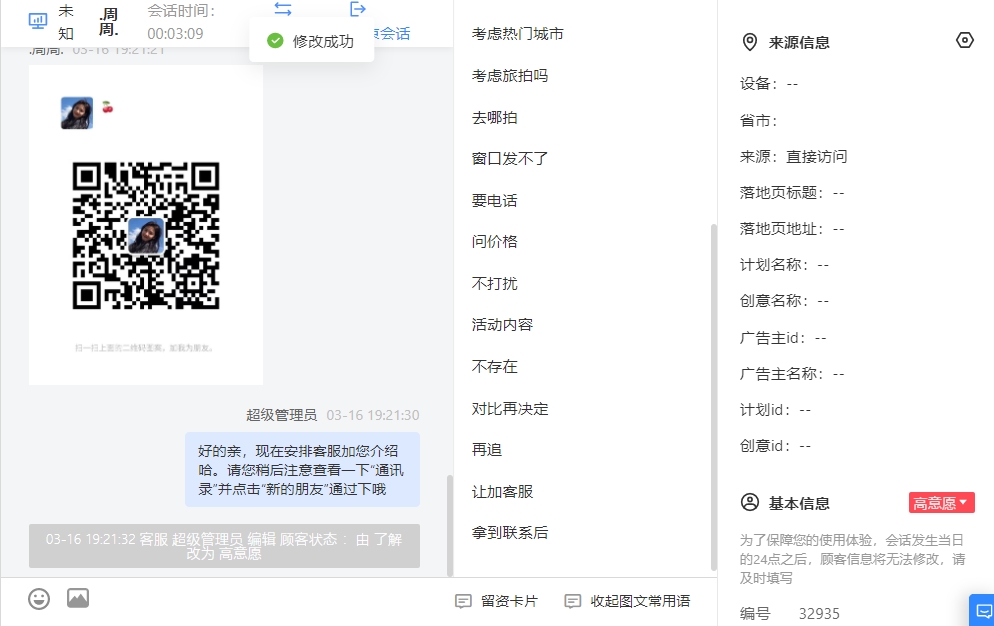Click the 广告主id field row
994x626 pixels.
pos(783,338)
